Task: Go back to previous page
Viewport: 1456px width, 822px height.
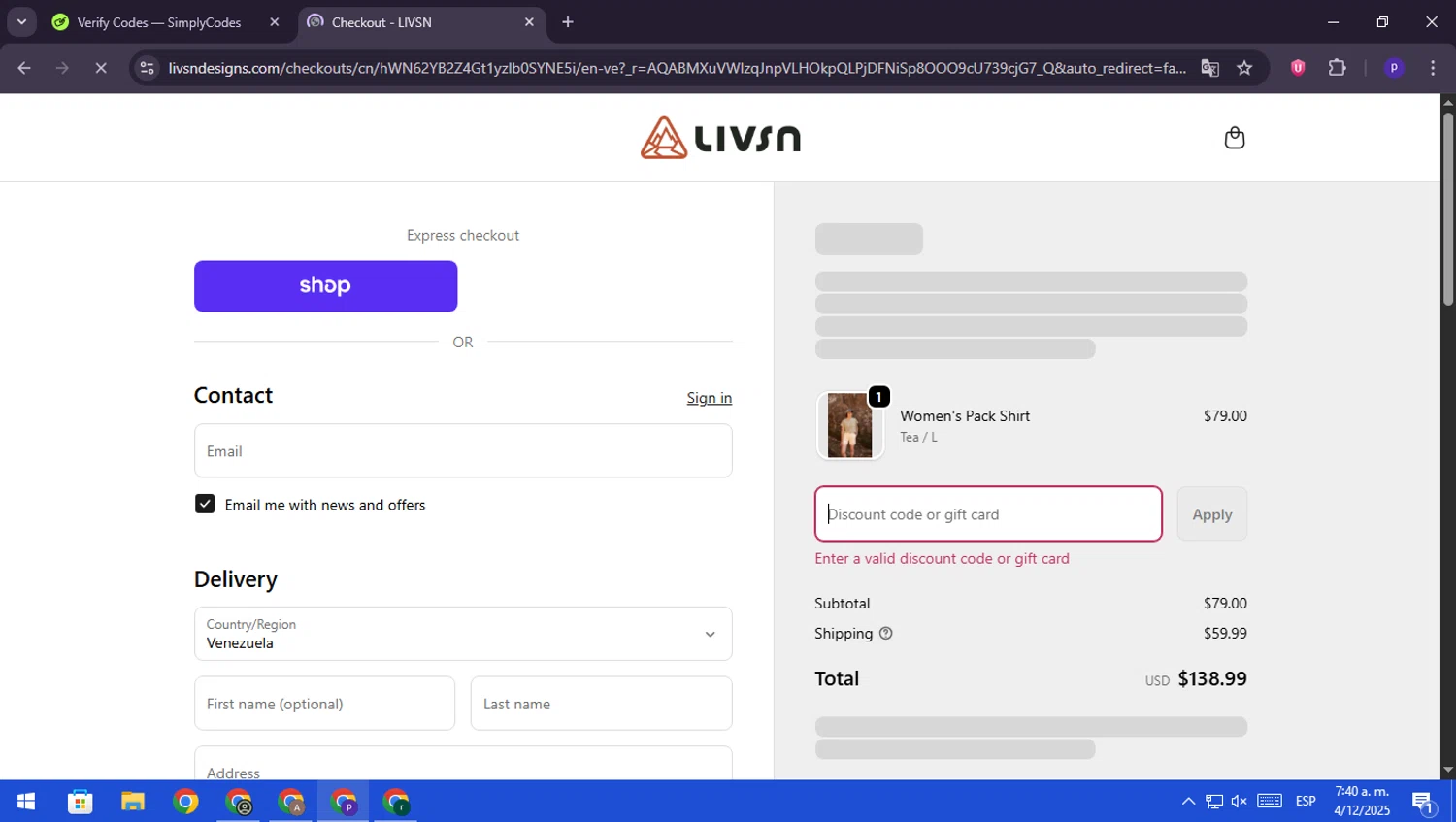Action: 24,68
